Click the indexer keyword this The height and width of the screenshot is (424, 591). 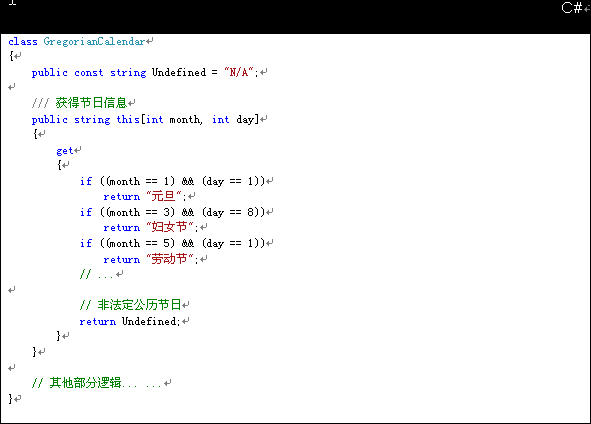(x=128, y=119)
